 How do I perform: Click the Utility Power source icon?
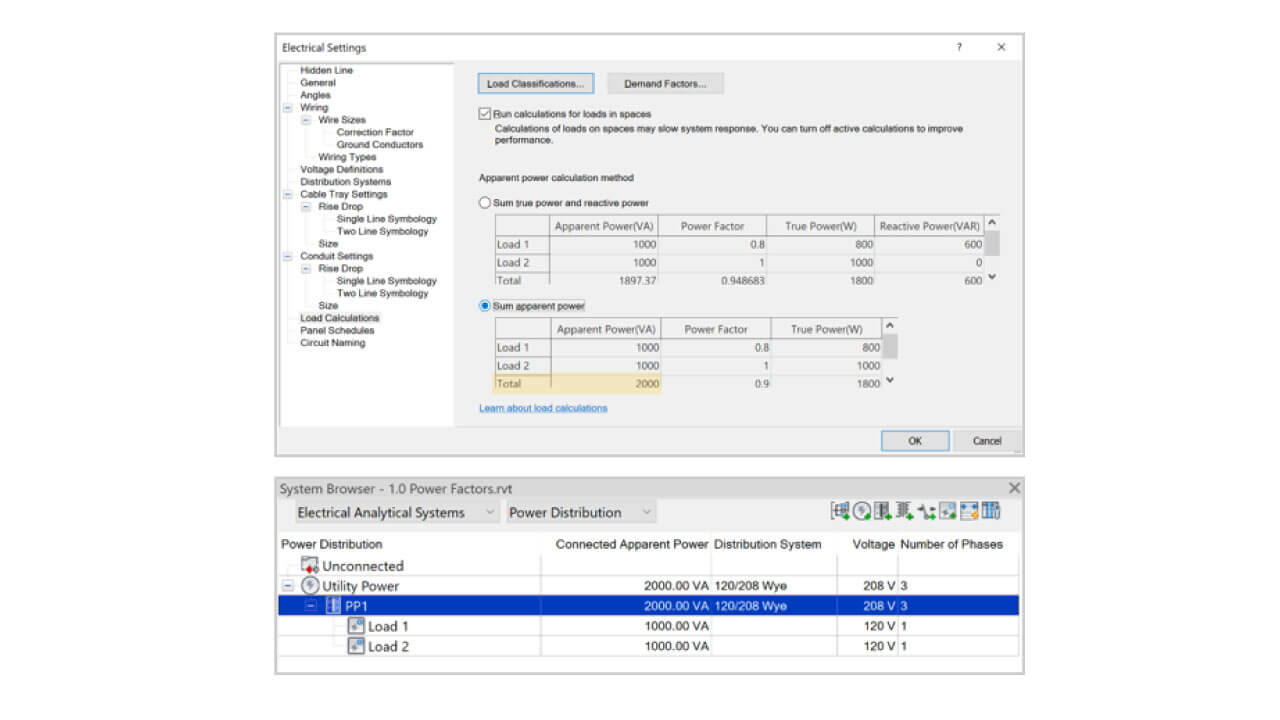pyautogui.click(x=310, y=586)
